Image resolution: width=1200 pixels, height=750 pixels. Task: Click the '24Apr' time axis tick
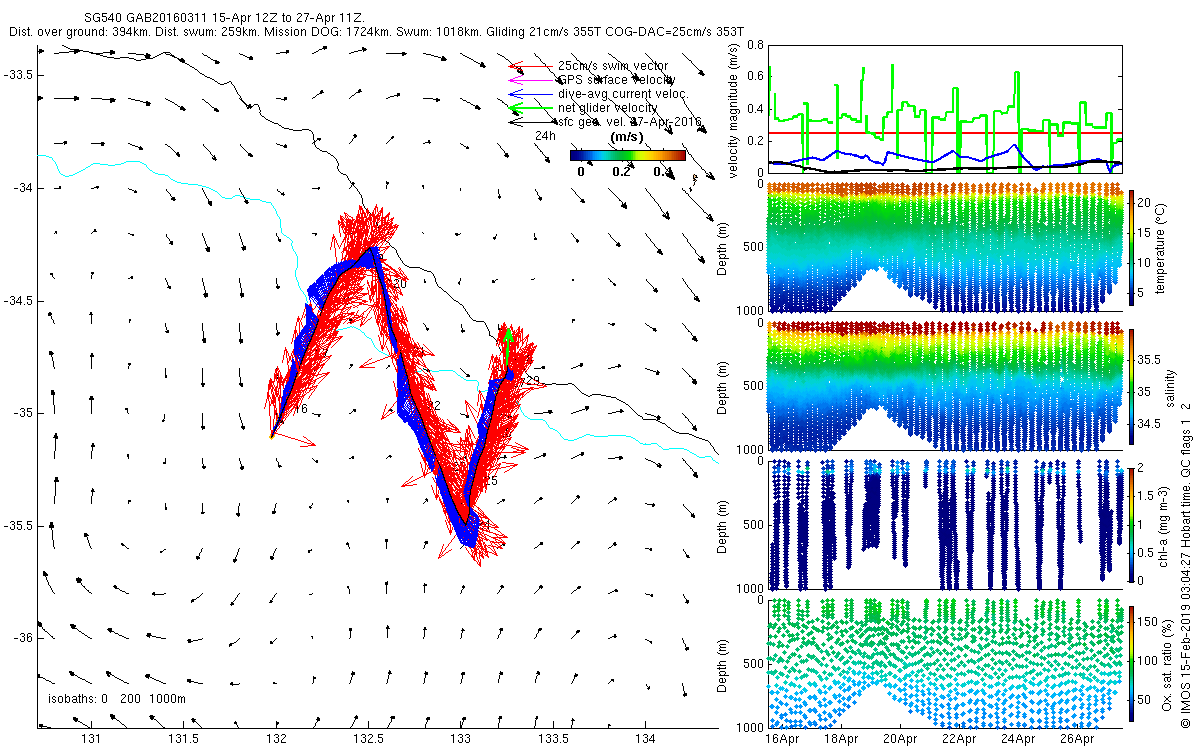(1018, 739)
